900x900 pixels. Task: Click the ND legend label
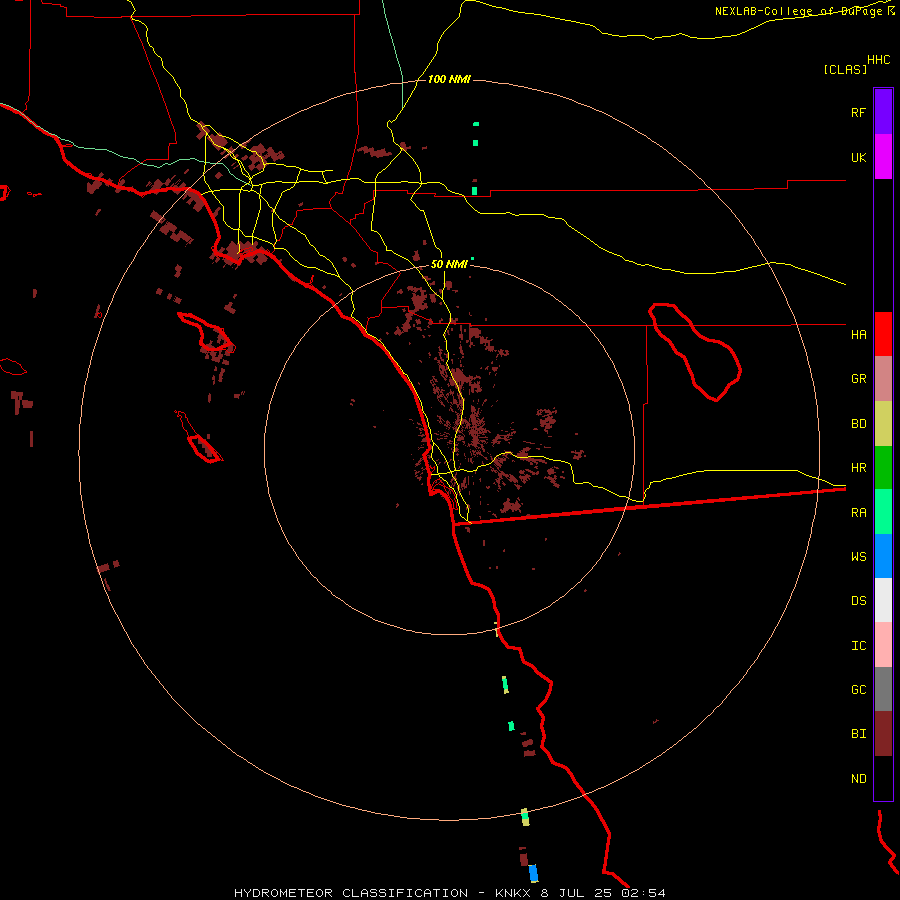(858, 779)
